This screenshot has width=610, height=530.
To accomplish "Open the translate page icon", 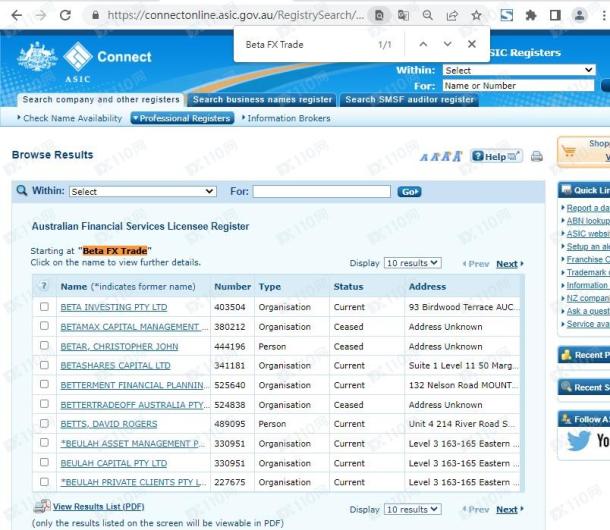I will click(403, 16).
